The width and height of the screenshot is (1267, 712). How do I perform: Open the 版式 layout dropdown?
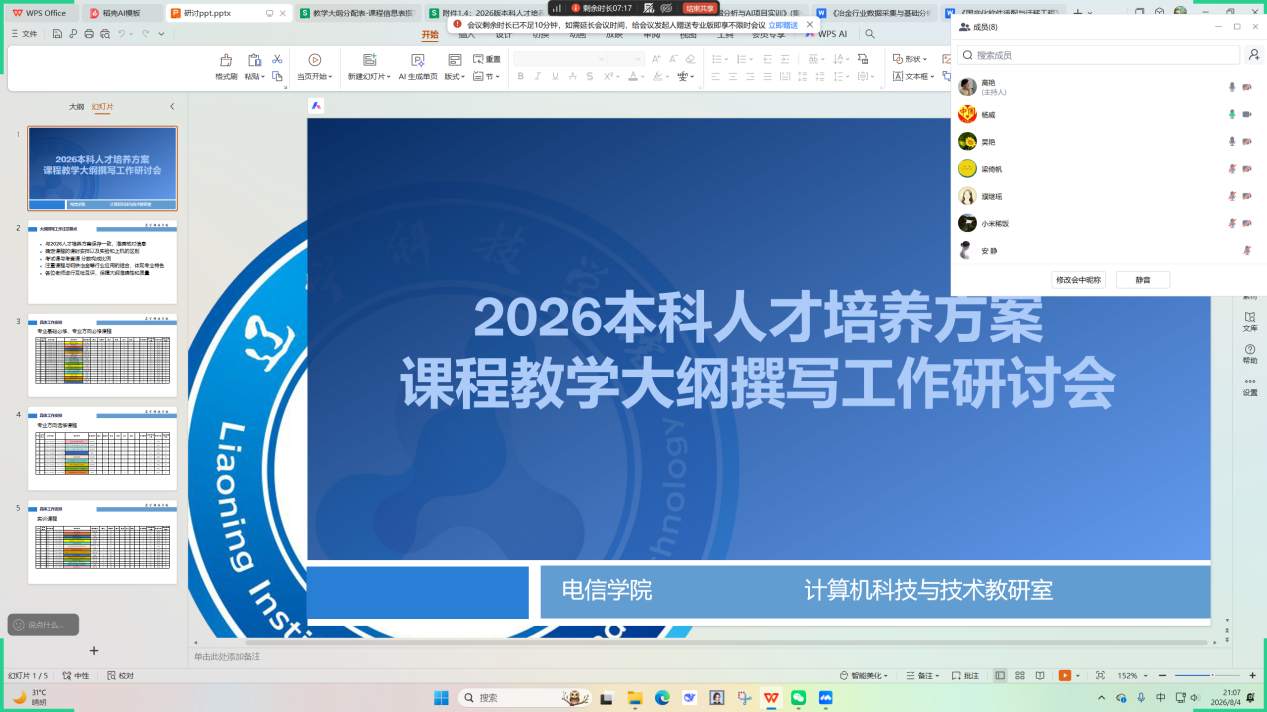(454, 76)
